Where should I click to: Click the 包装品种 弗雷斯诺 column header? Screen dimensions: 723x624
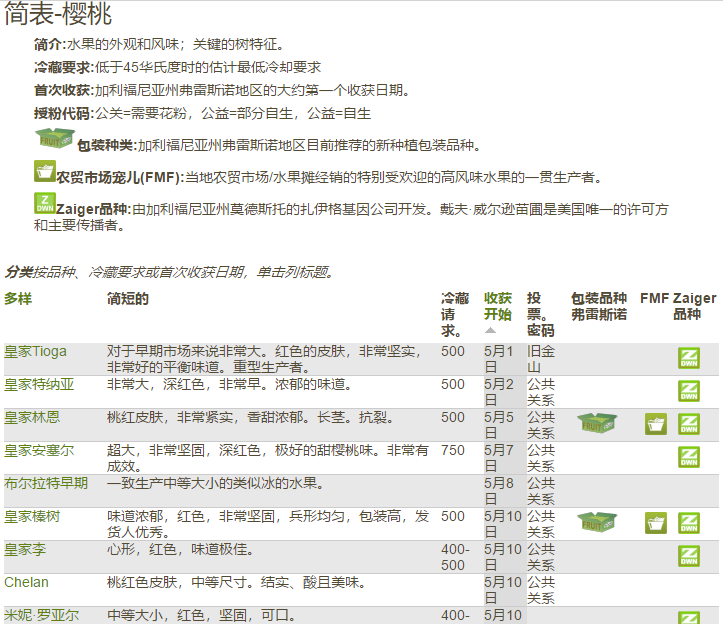pos(598,306)
